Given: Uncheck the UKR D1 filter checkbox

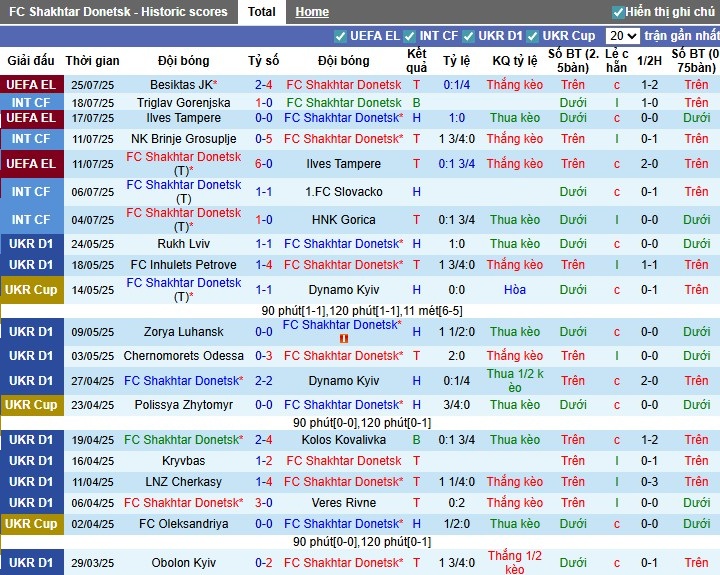Looking at the screenshot, I should click(x=468, y=36).
